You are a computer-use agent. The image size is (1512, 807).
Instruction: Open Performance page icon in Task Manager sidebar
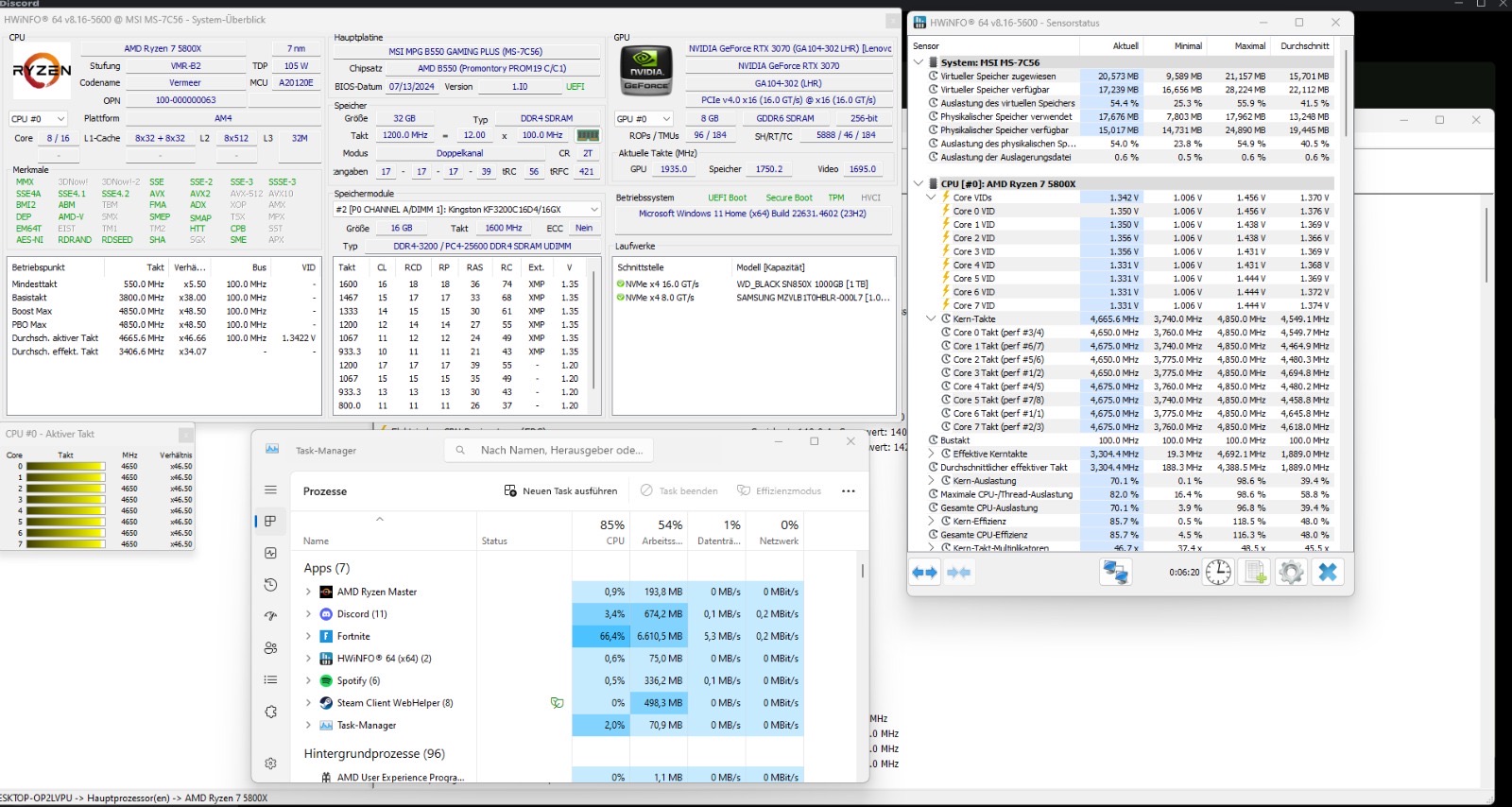coord(270,553)
